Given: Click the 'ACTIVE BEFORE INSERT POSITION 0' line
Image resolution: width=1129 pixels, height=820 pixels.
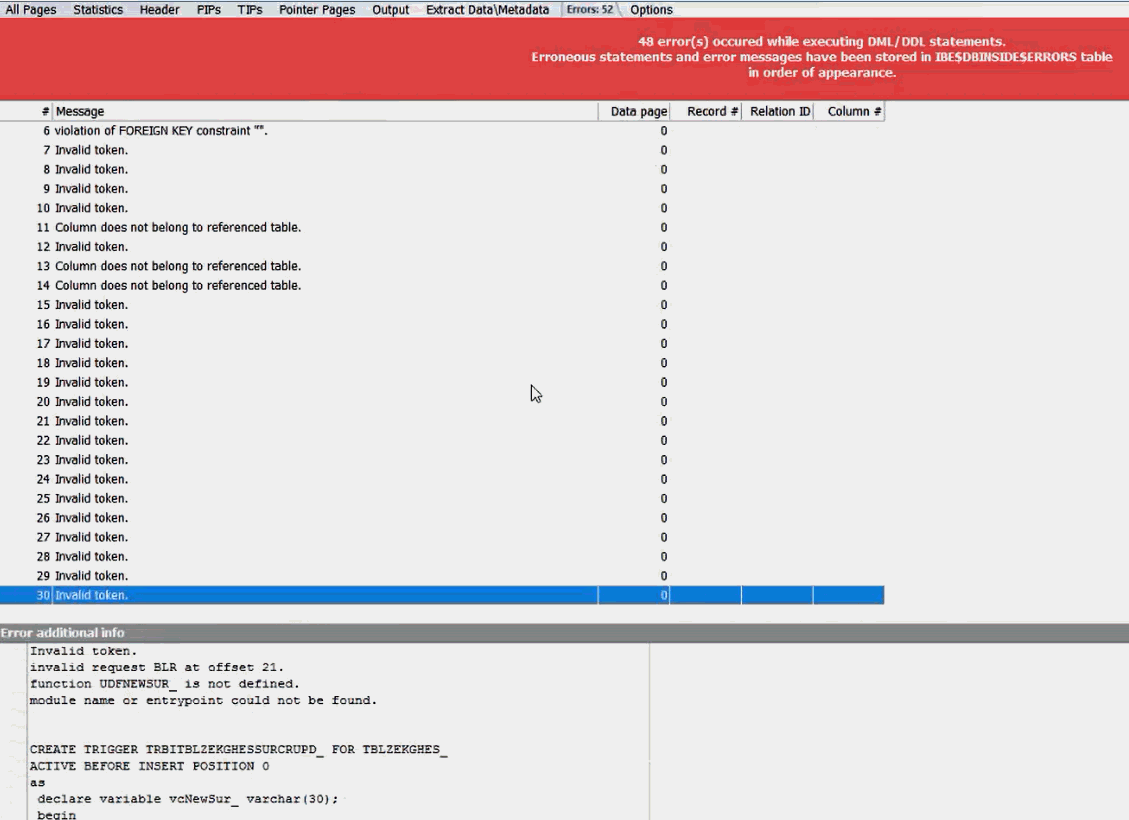Looking at the screenshot, I should point(149,766).
